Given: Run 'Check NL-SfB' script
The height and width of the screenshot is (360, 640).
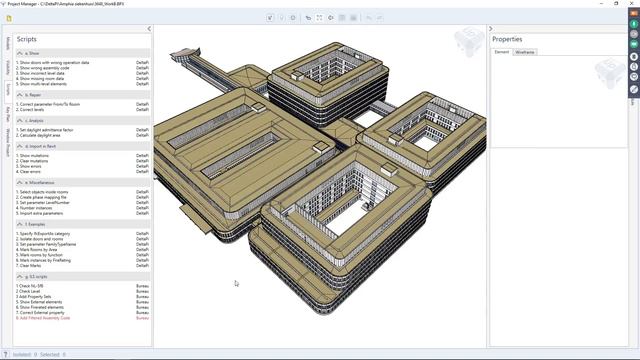Looking at the screenshot, I should click(29, 286).
